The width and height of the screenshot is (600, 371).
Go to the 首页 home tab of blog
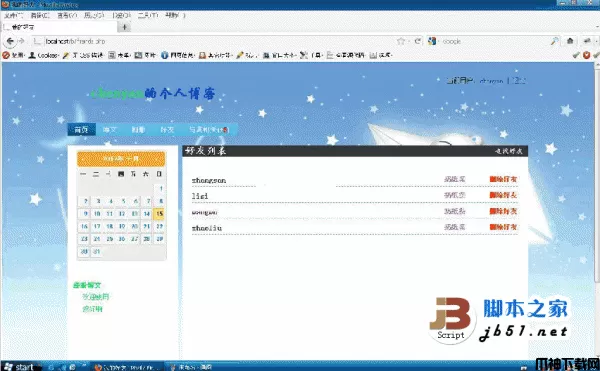point(82,130)
